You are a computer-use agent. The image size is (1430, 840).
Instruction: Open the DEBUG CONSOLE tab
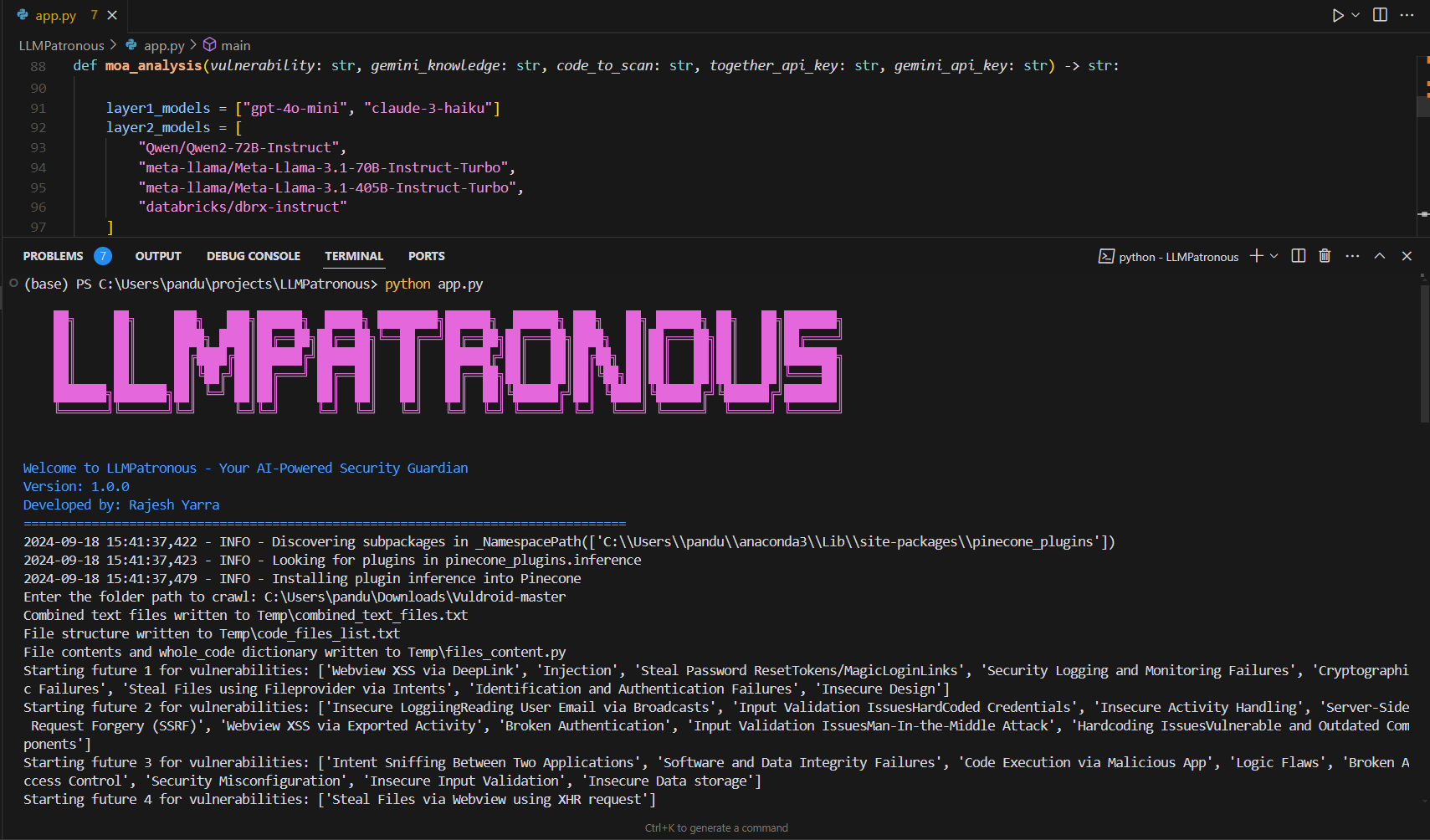[x=253, y=256]
